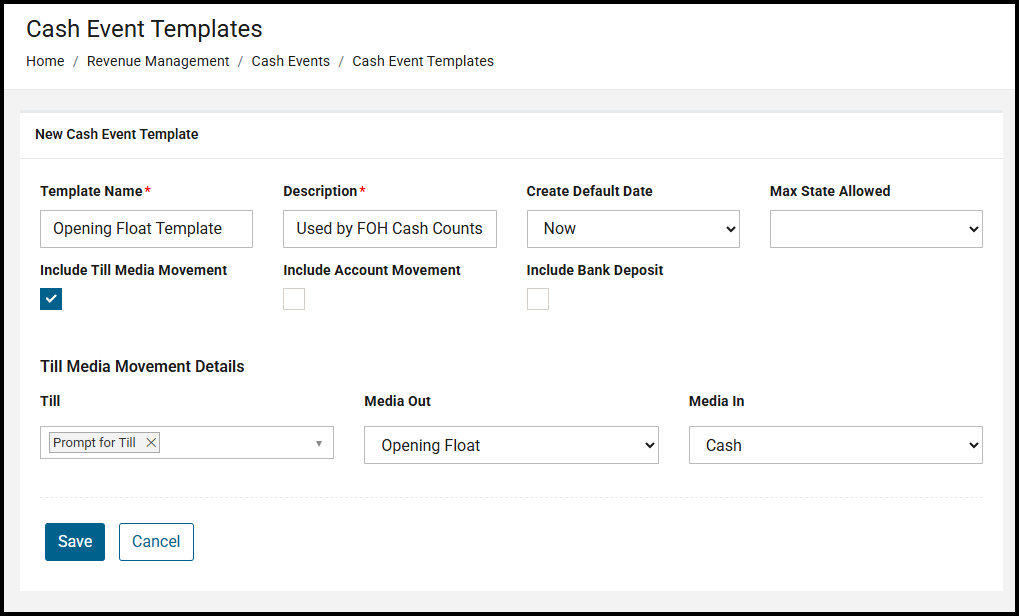Click the Max State Allowed label
This screenshot has width=1019, height=616.
[x=830, y=191]
